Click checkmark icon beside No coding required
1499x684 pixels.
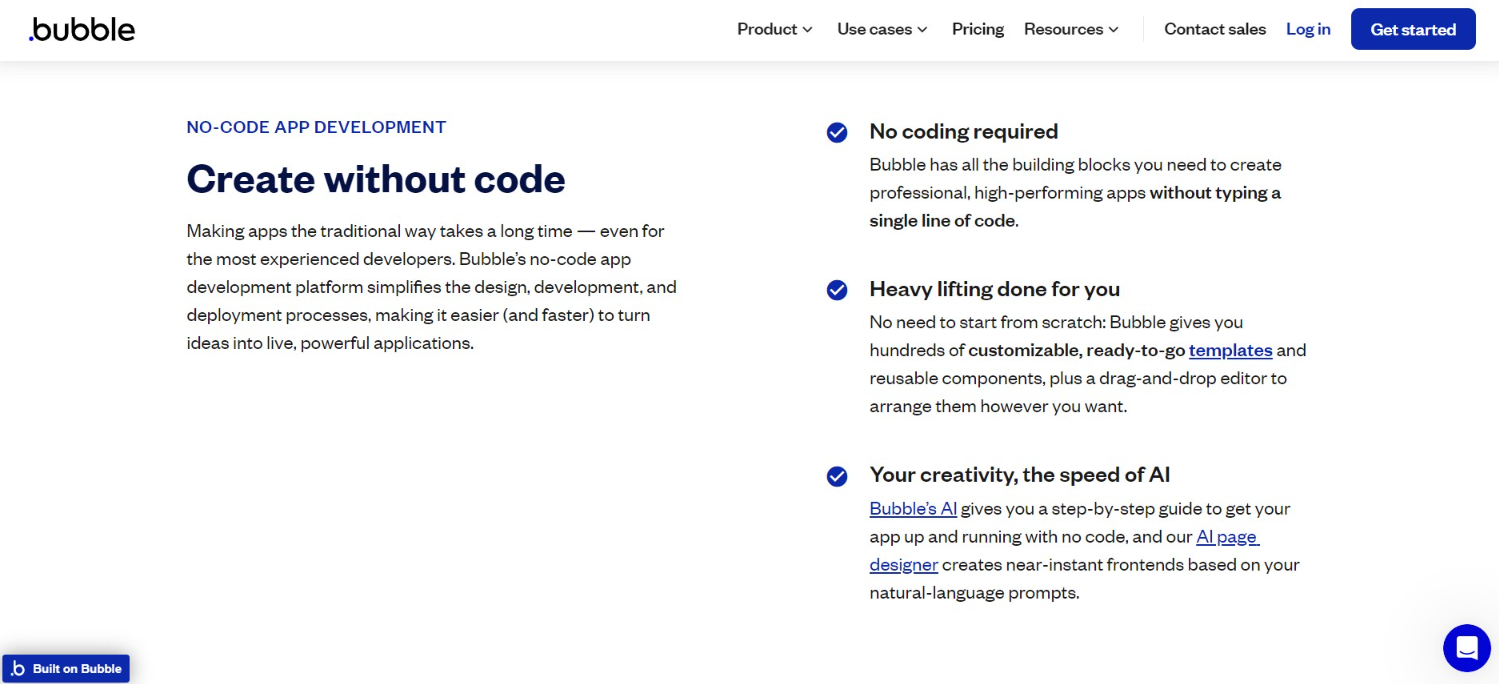tap(837, 133)
